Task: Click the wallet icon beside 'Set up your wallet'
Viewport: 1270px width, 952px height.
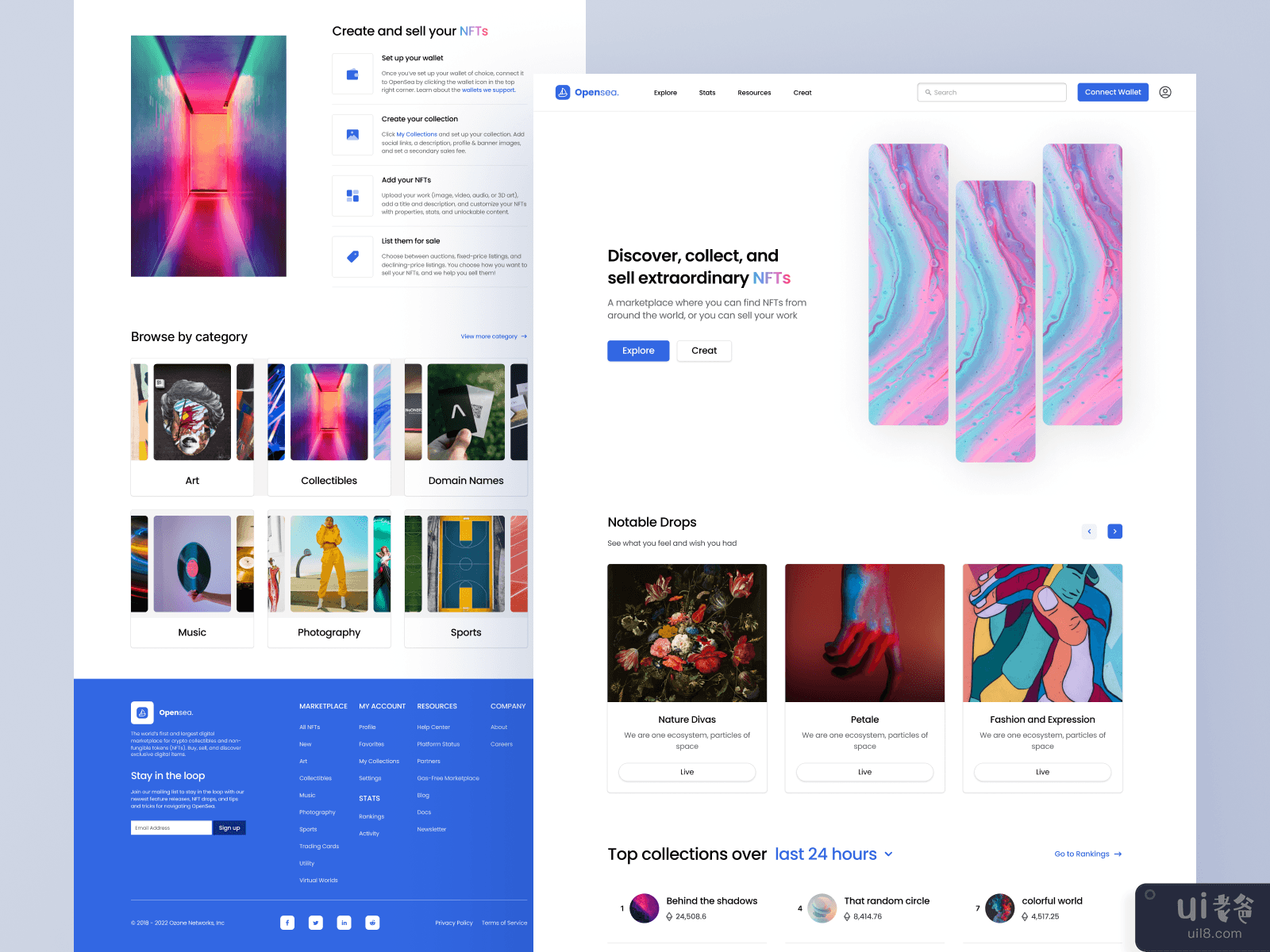Action: coord(352,73)
